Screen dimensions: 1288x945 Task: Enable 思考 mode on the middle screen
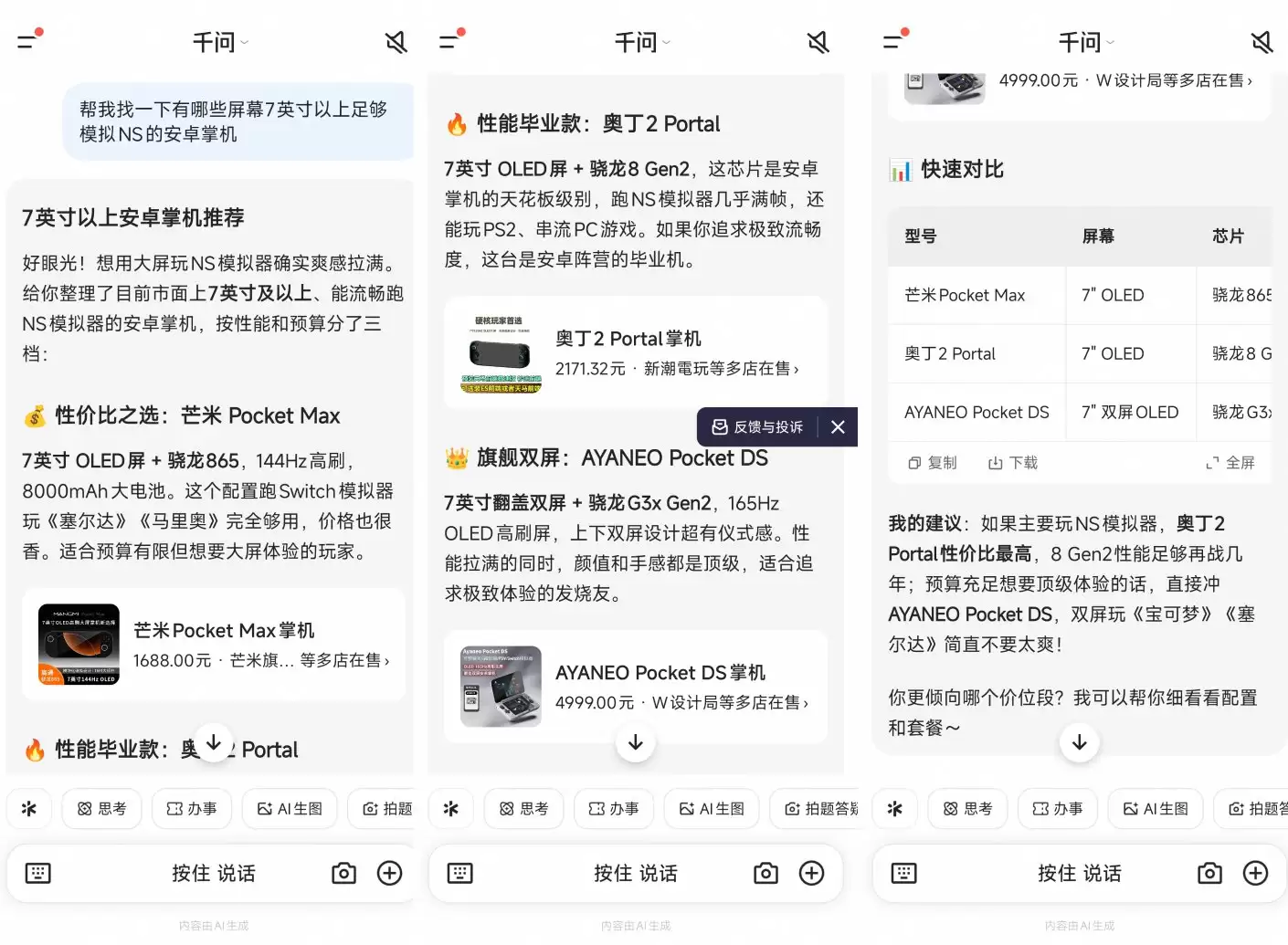(x=523, y=808)
